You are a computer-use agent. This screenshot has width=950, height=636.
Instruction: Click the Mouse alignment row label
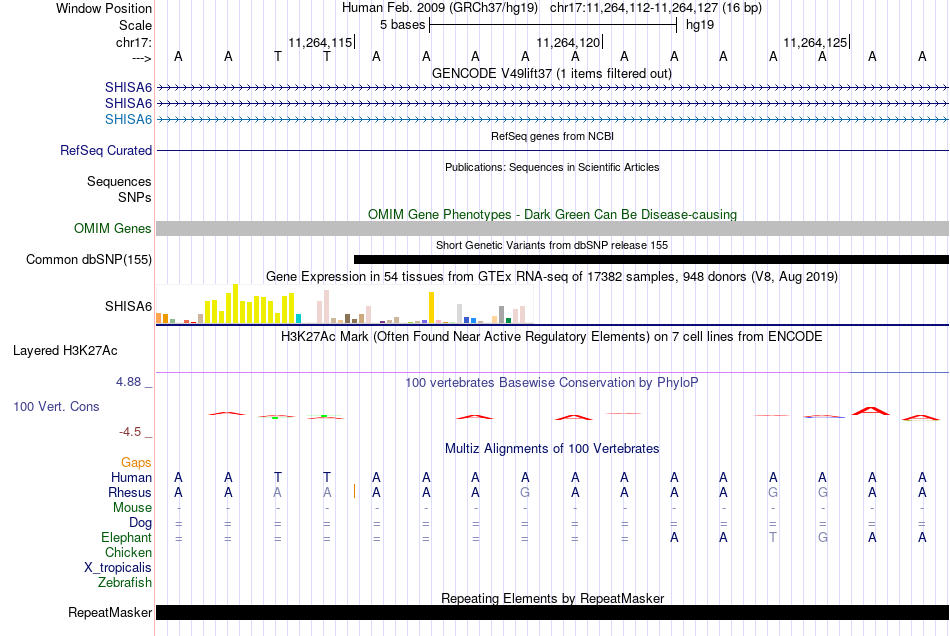click(x=132, y=508)
